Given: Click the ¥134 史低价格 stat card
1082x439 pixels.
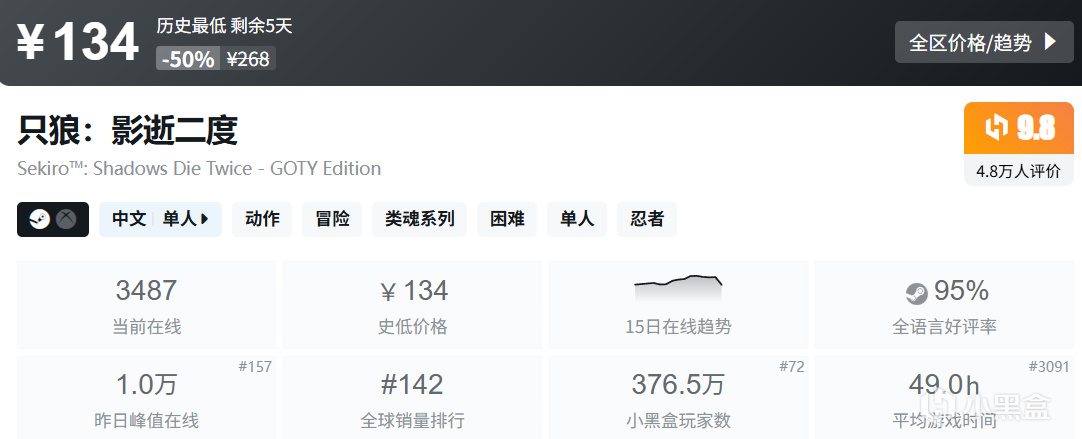Looking at the screenshot, I should point(413,304).
